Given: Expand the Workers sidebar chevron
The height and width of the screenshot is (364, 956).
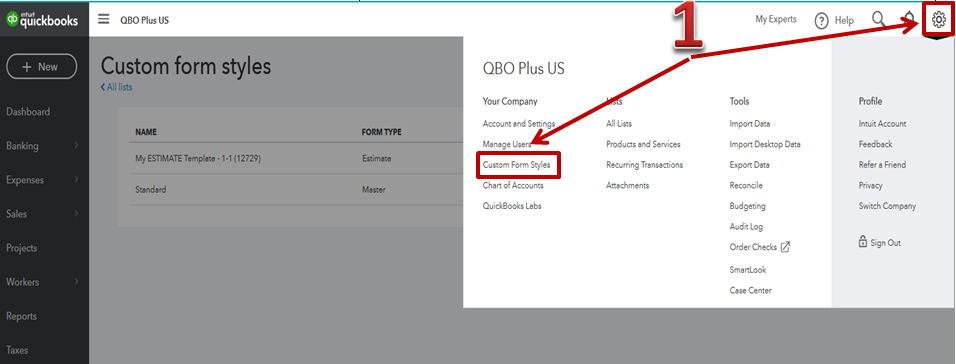Looking at the screenshot, I should coord(76,282).
